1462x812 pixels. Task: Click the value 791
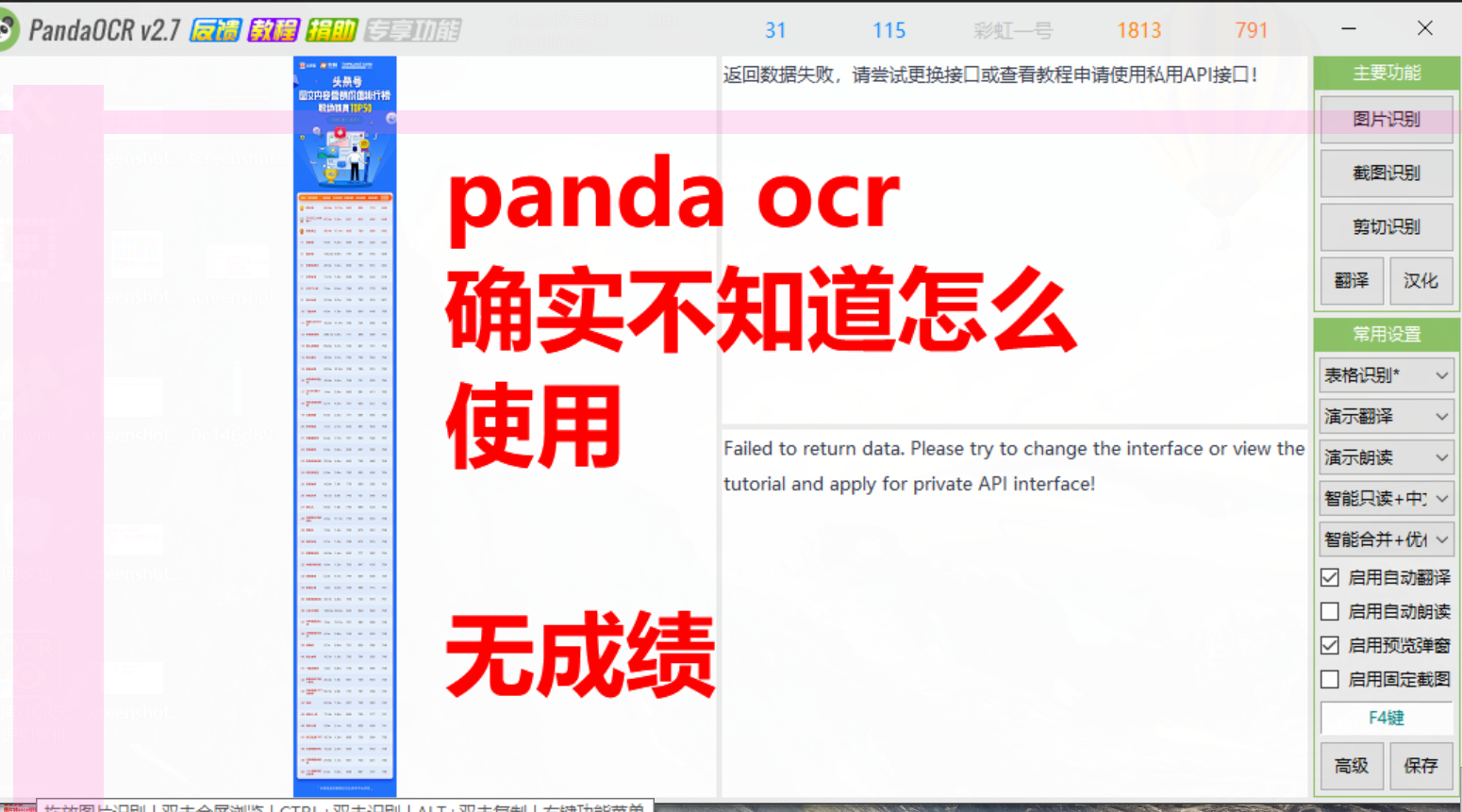coord(1251,31)
